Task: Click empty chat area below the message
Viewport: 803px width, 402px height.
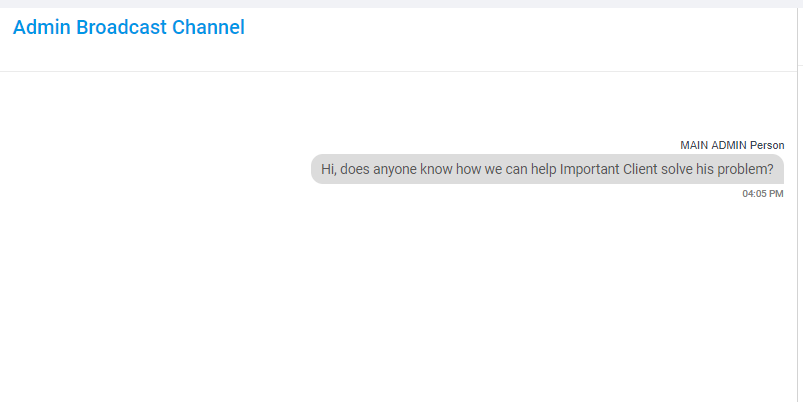Action: tap(399, 297)
